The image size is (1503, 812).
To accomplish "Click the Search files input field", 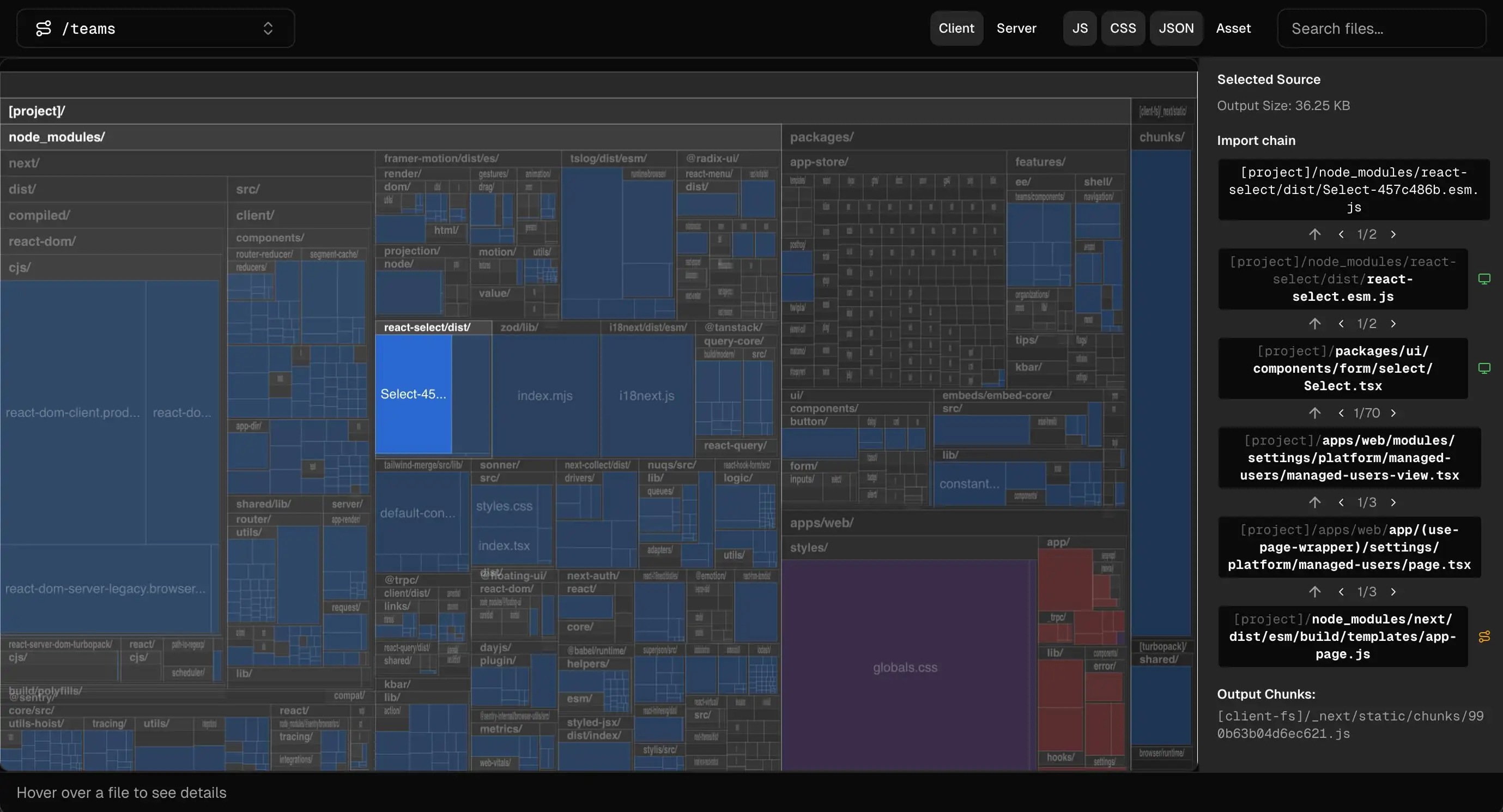I will tap(1381, 28).
